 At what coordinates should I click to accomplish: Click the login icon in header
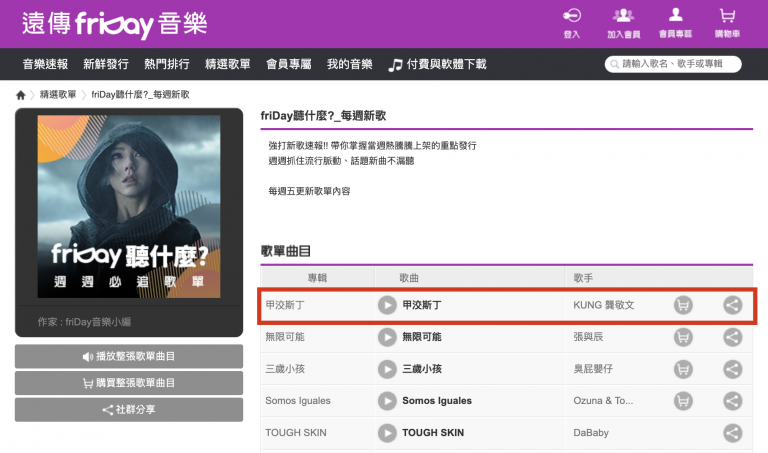pos(572,21)
